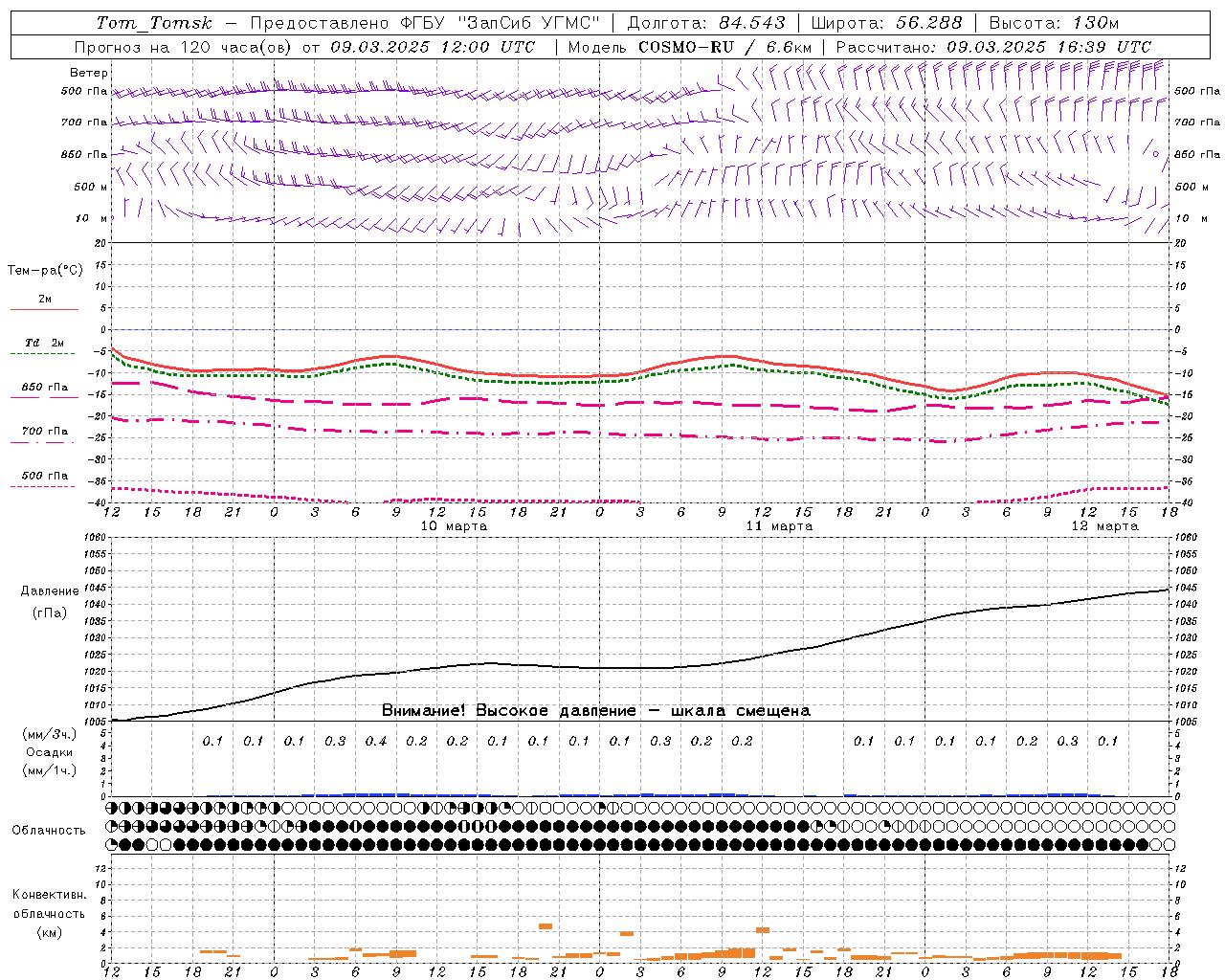Select the Модель COSMO-RU / 6.6км label

coord(690,47)
